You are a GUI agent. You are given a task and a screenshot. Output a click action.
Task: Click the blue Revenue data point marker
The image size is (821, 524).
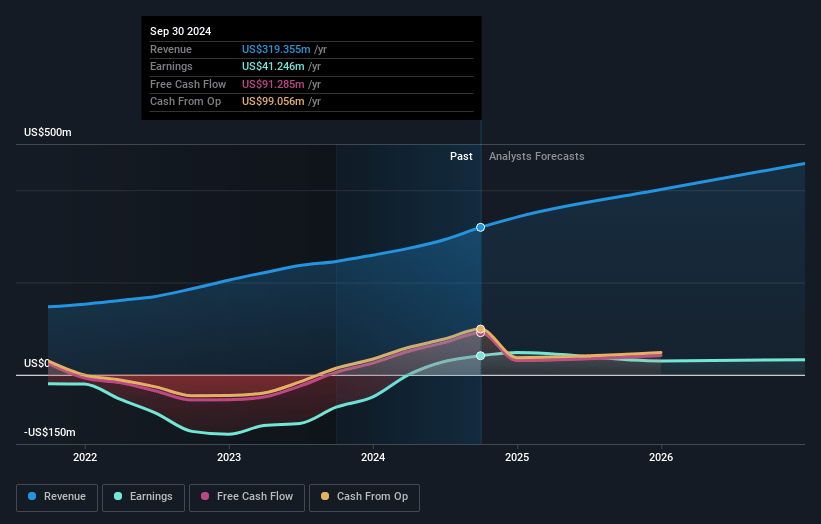click(x=480, y=227)
